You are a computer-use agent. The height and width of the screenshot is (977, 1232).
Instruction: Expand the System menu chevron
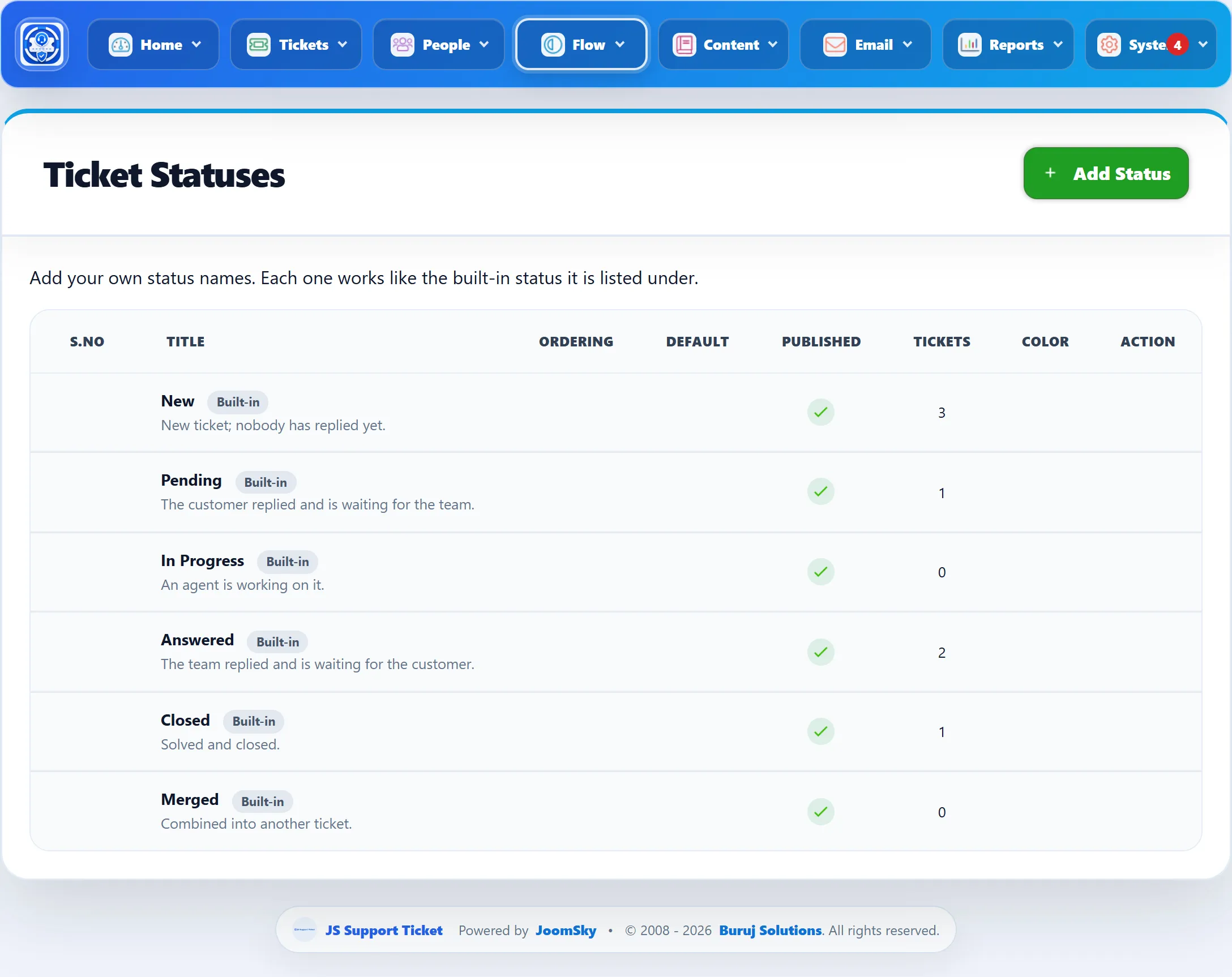pyautogui.click(x=1203, y=45)
